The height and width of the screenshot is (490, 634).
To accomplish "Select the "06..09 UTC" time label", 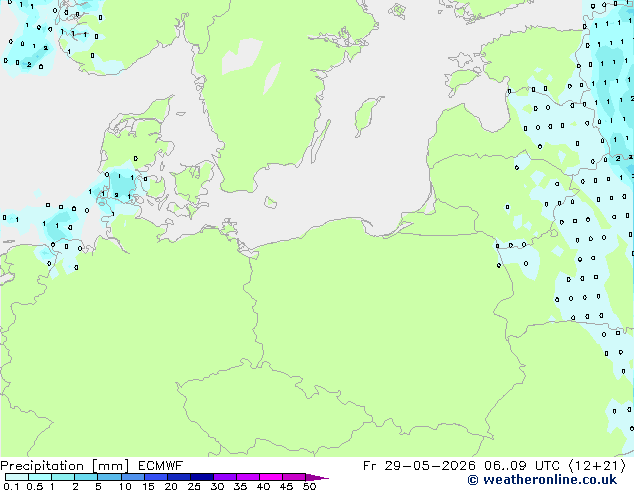I will [522, 466].
